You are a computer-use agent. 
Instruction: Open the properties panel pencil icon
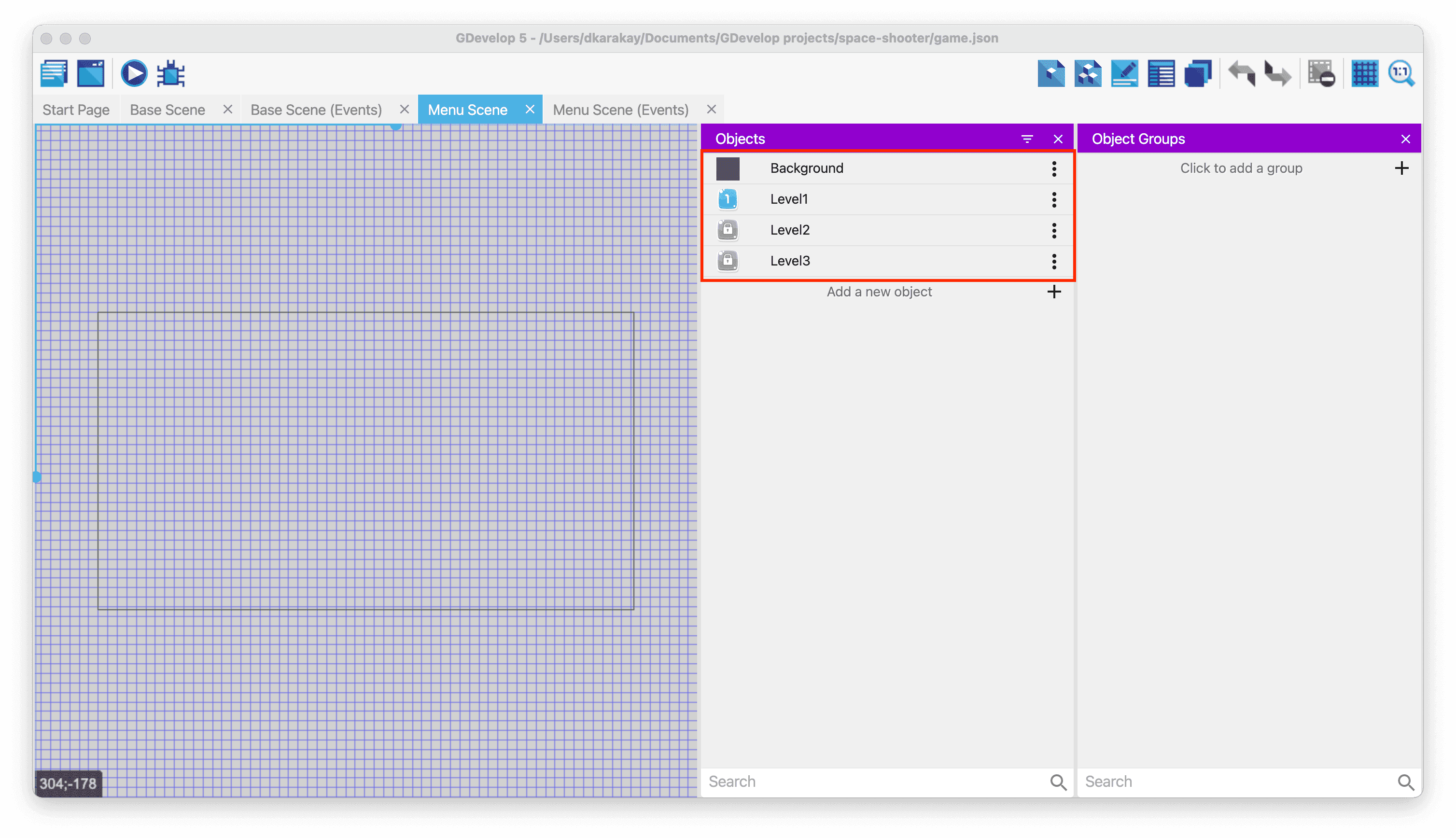(1124, 74)
